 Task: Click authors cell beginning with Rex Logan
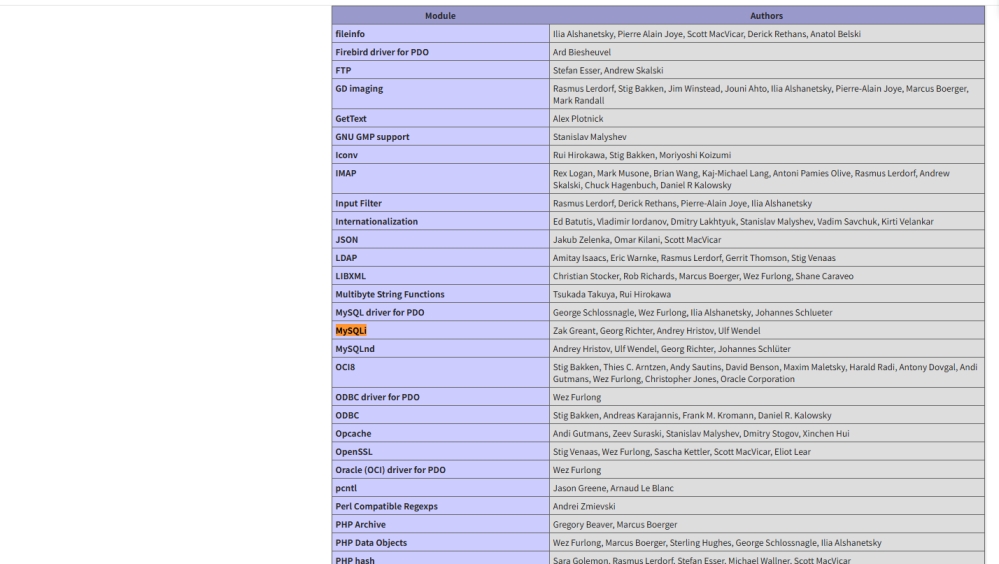[766, 179]
